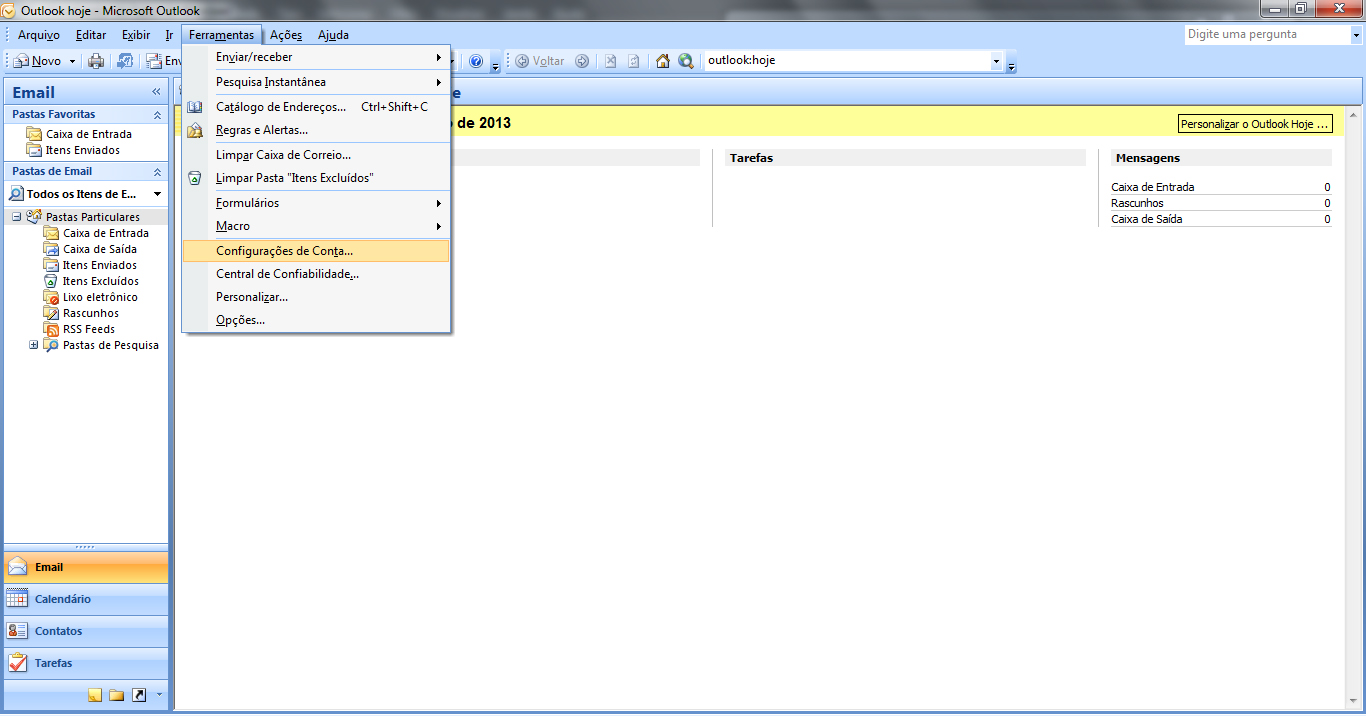Open the Arquivo menu
This screenshot has height=716, width=1366.
pyautogui.click(x=39, y=35)
